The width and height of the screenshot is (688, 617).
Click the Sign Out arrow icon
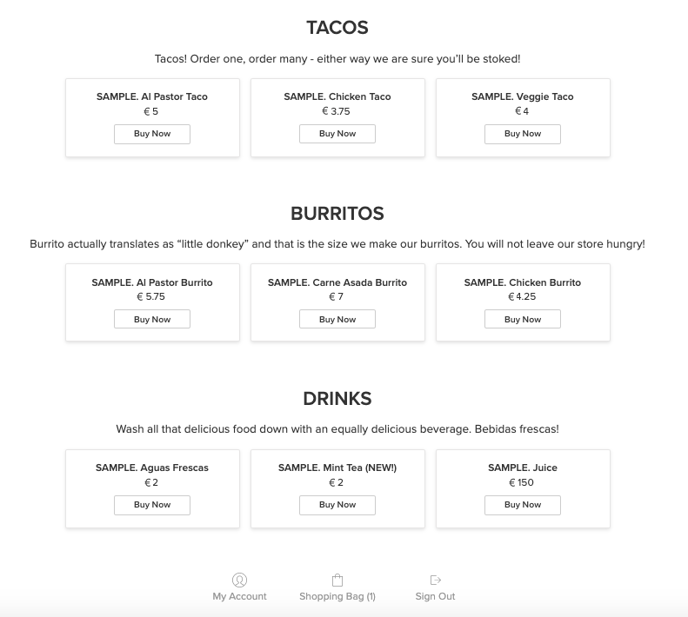pyautogui.click(x=435, y=580)
